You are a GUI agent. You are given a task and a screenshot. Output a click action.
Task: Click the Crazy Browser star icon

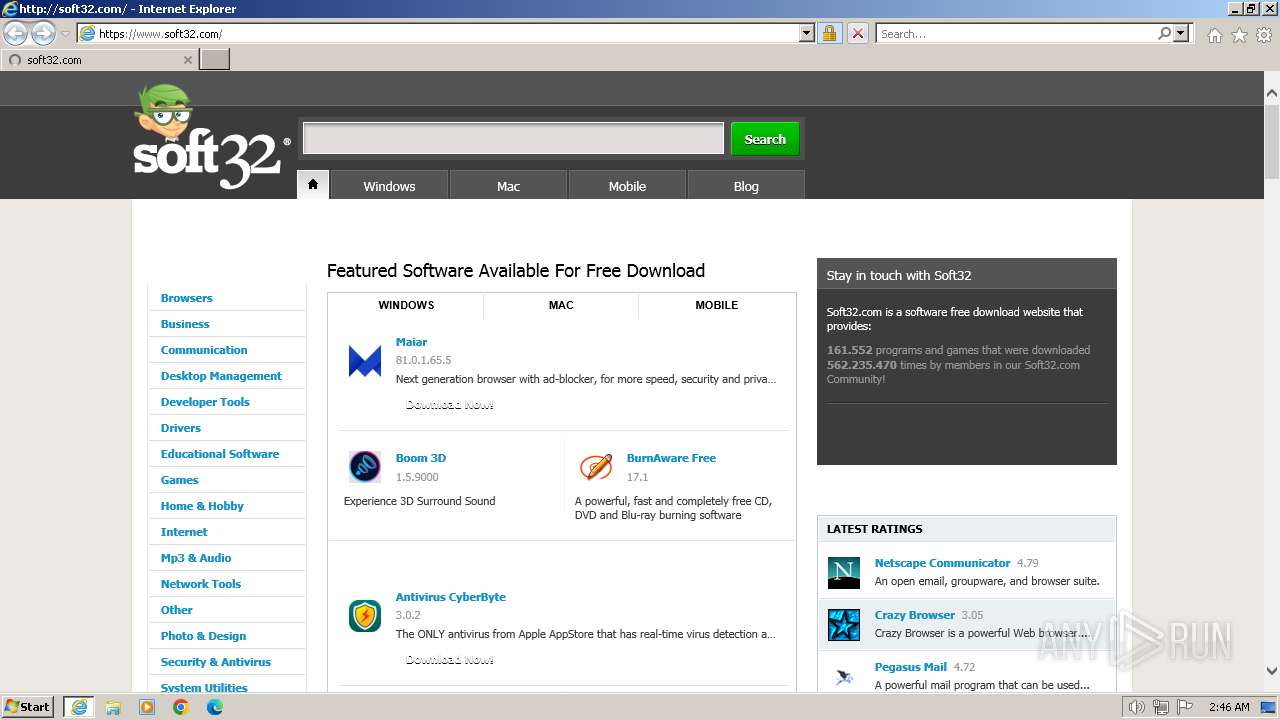pos(844,625)
